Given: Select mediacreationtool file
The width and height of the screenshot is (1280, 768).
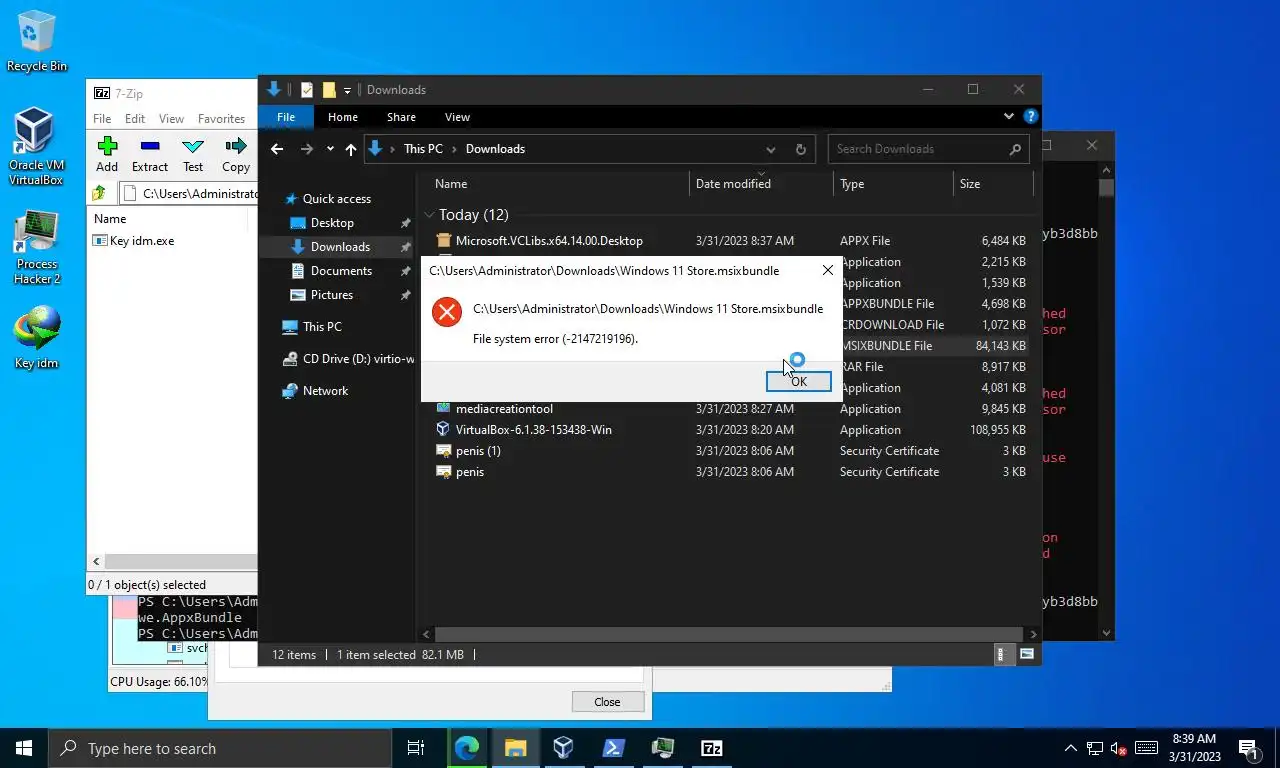Looking at the screenshot, I should (504, 409).
